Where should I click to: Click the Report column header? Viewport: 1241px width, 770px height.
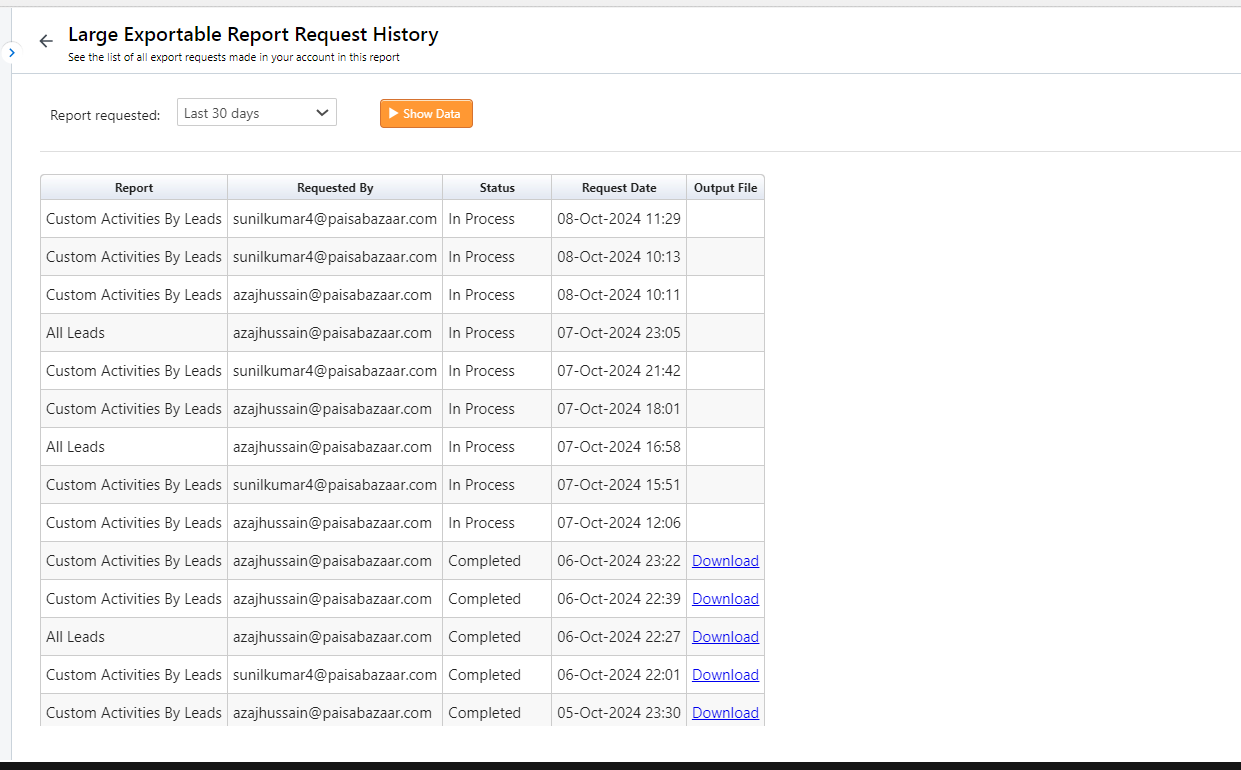coord(134,188)
